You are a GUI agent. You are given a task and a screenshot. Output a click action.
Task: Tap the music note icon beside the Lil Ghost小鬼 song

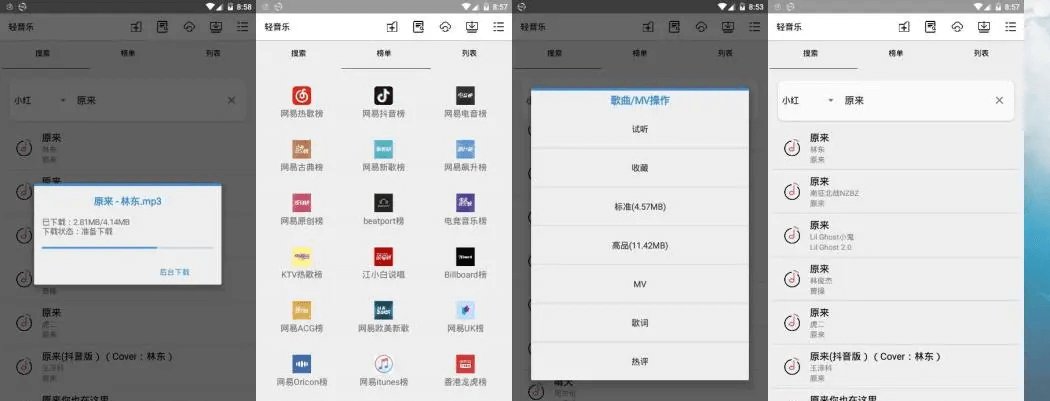coord(792,235)
